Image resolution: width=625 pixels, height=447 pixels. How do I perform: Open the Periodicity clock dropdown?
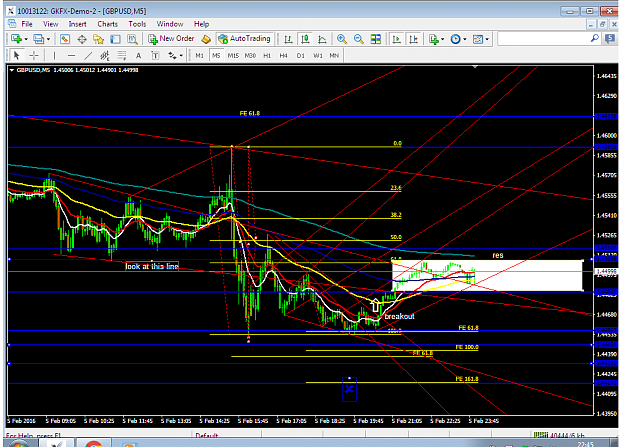pyautogui.click(x=458, y=39)
